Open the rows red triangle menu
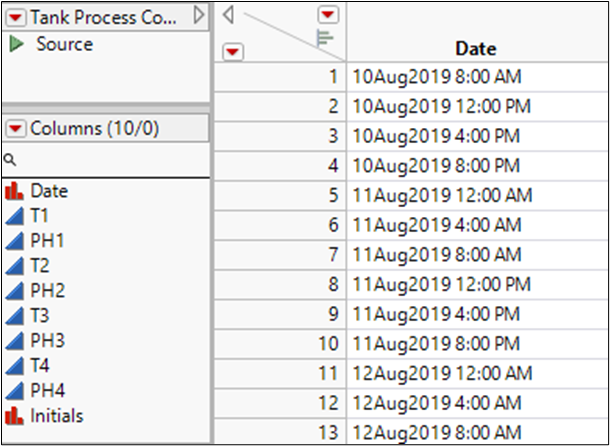Image resolution: width=610 pixels, height=446 pixels. tap(232, 50)
